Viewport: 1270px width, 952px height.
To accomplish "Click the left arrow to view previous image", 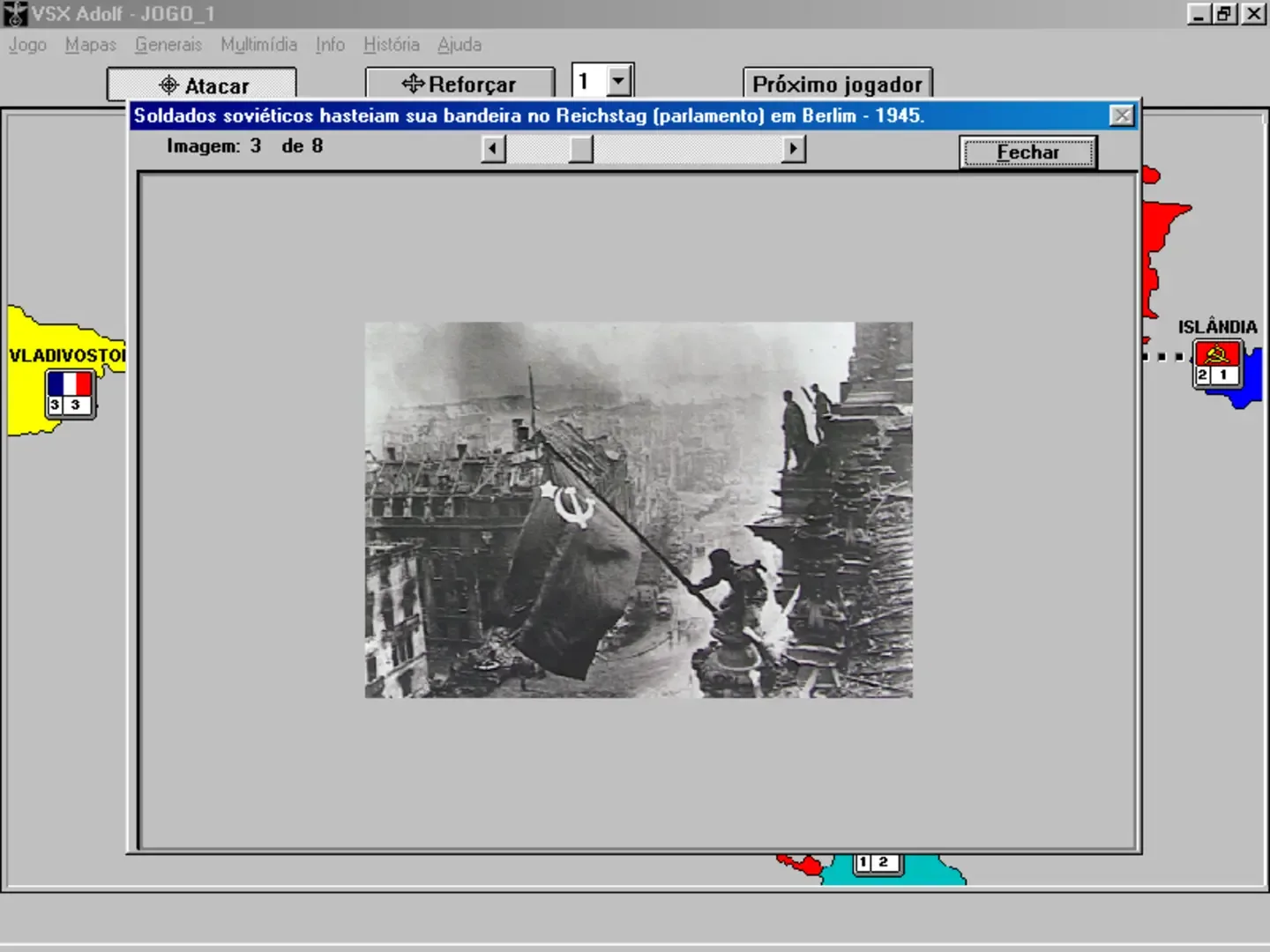I will tap(493, 148).
